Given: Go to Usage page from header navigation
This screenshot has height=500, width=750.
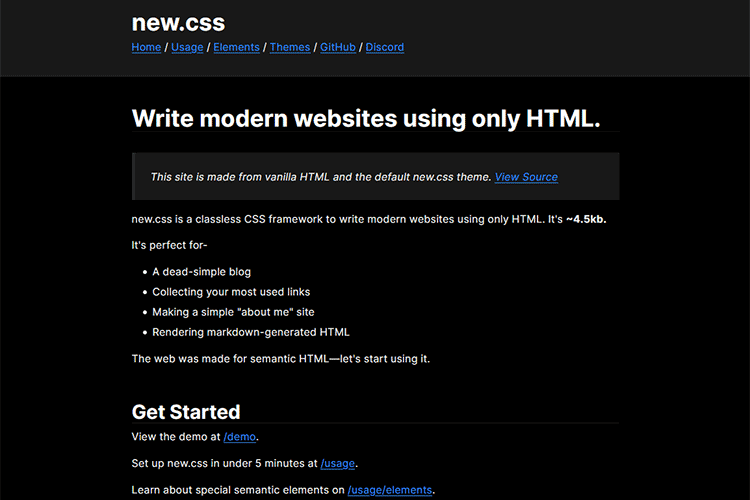Looking at the screenshot, I should 187,47.
